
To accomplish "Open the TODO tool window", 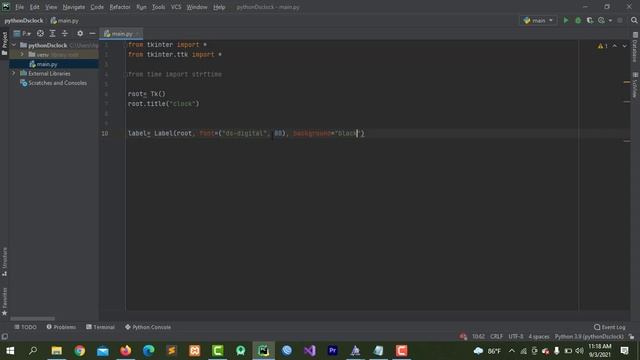I will [25, 327].
